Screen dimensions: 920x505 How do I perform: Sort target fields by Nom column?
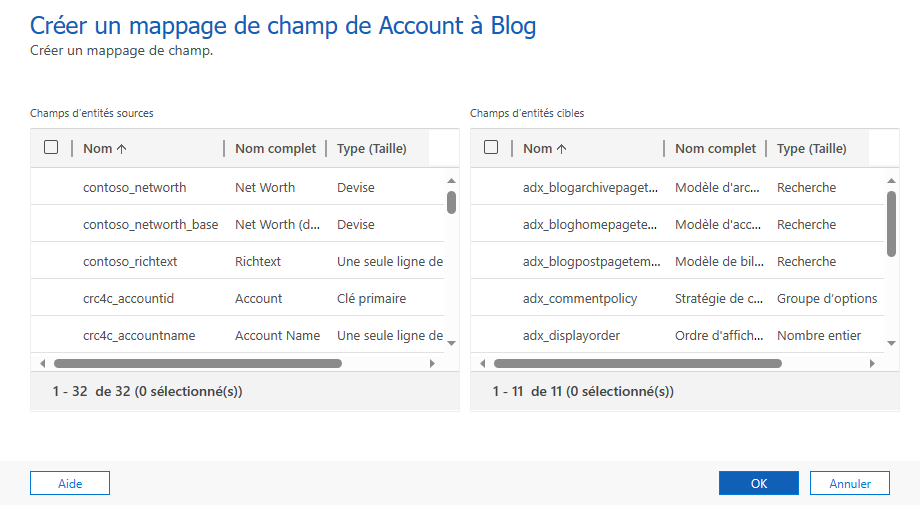[544, 149]
